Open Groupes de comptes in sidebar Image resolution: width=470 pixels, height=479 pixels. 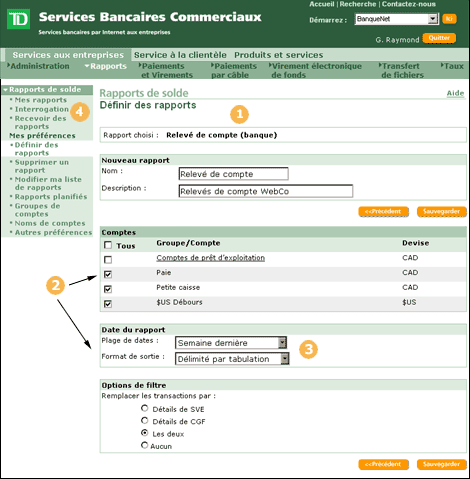[37, 210]
